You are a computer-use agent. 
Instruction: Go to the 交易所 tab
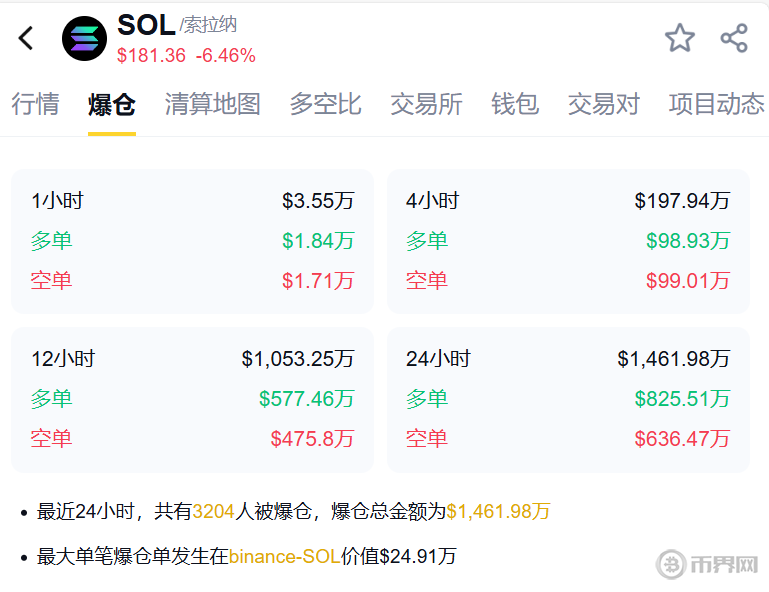click(x=426, y=104)
